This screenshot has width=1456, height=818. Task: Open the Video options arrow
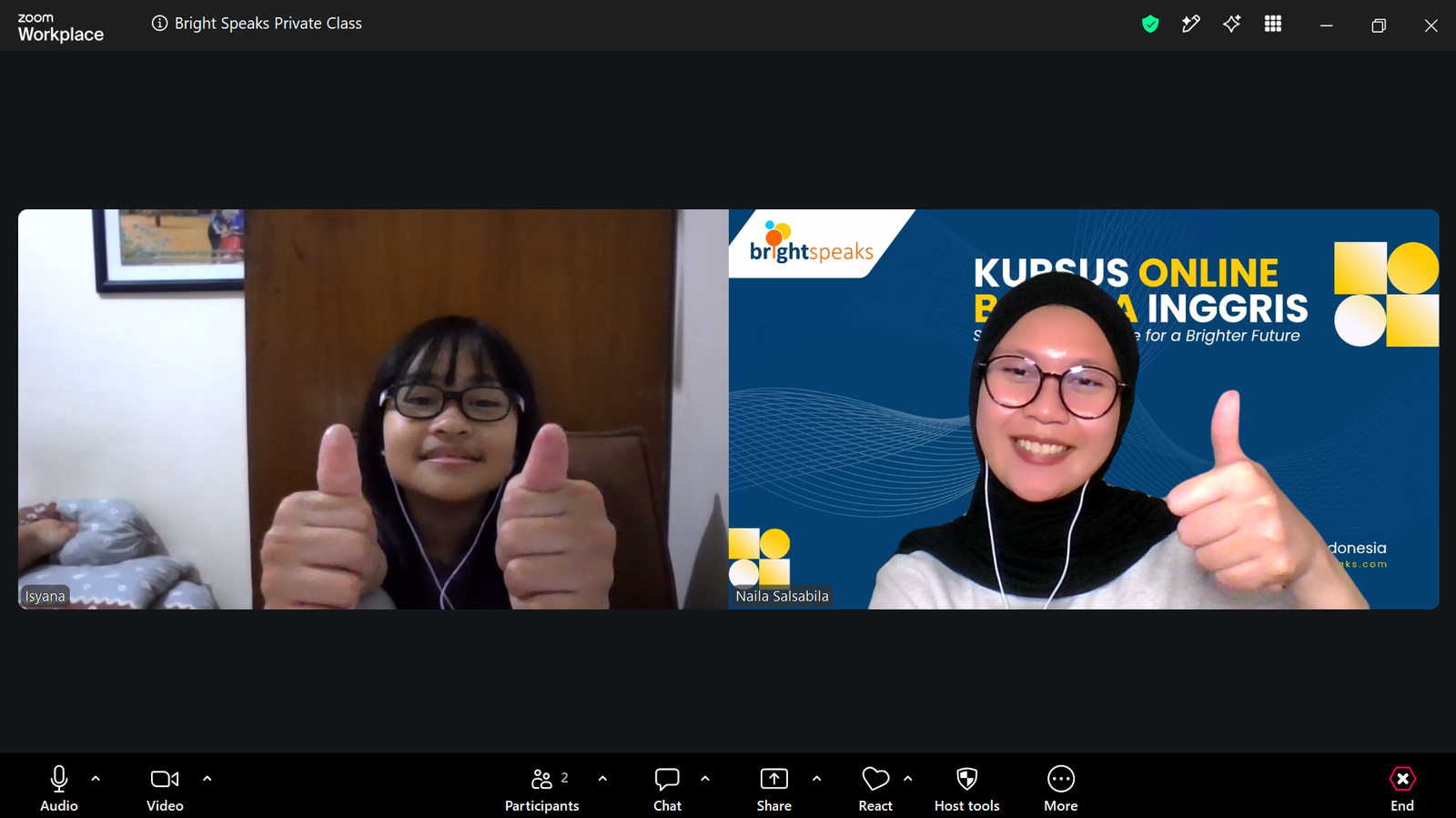207,779
